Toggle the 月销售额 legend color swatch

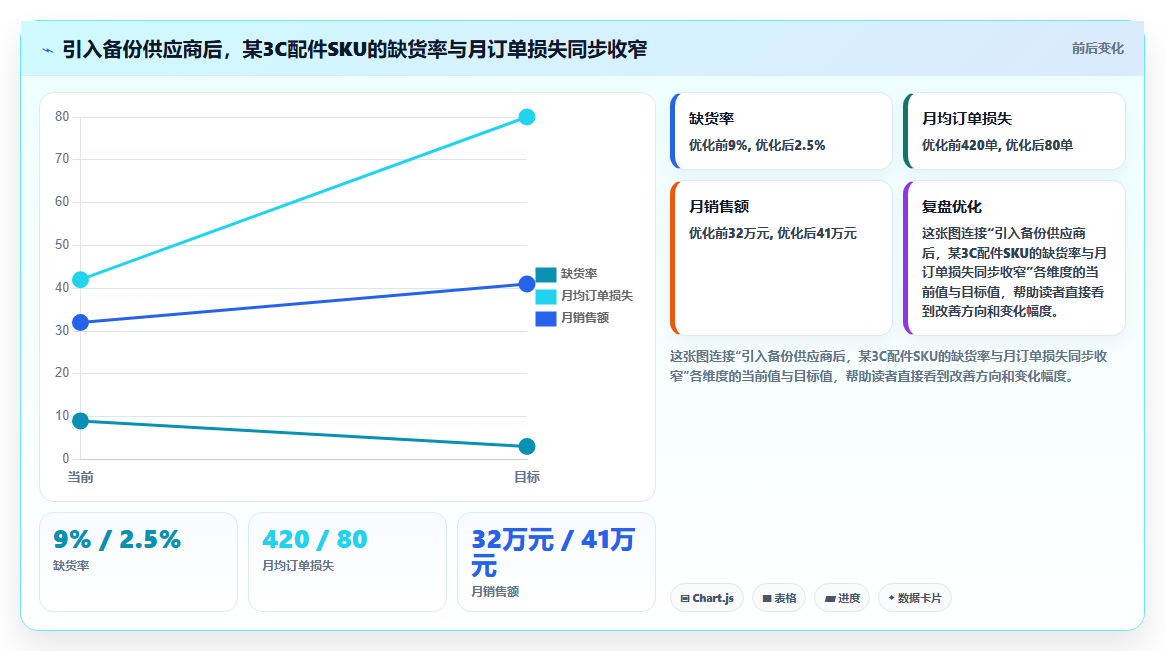point(545,318)
